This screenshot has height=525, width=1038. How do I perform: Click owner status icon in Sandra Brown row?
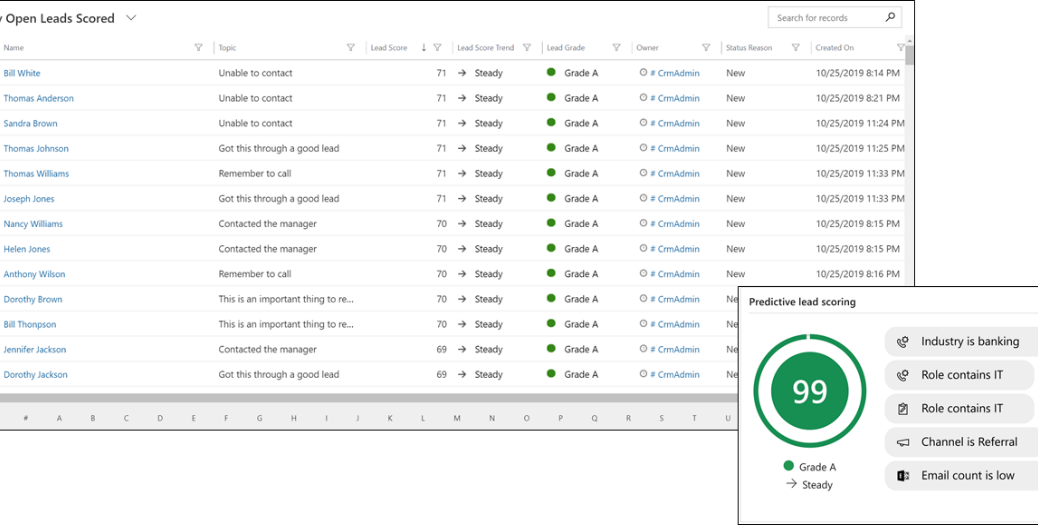click(643, 122)
